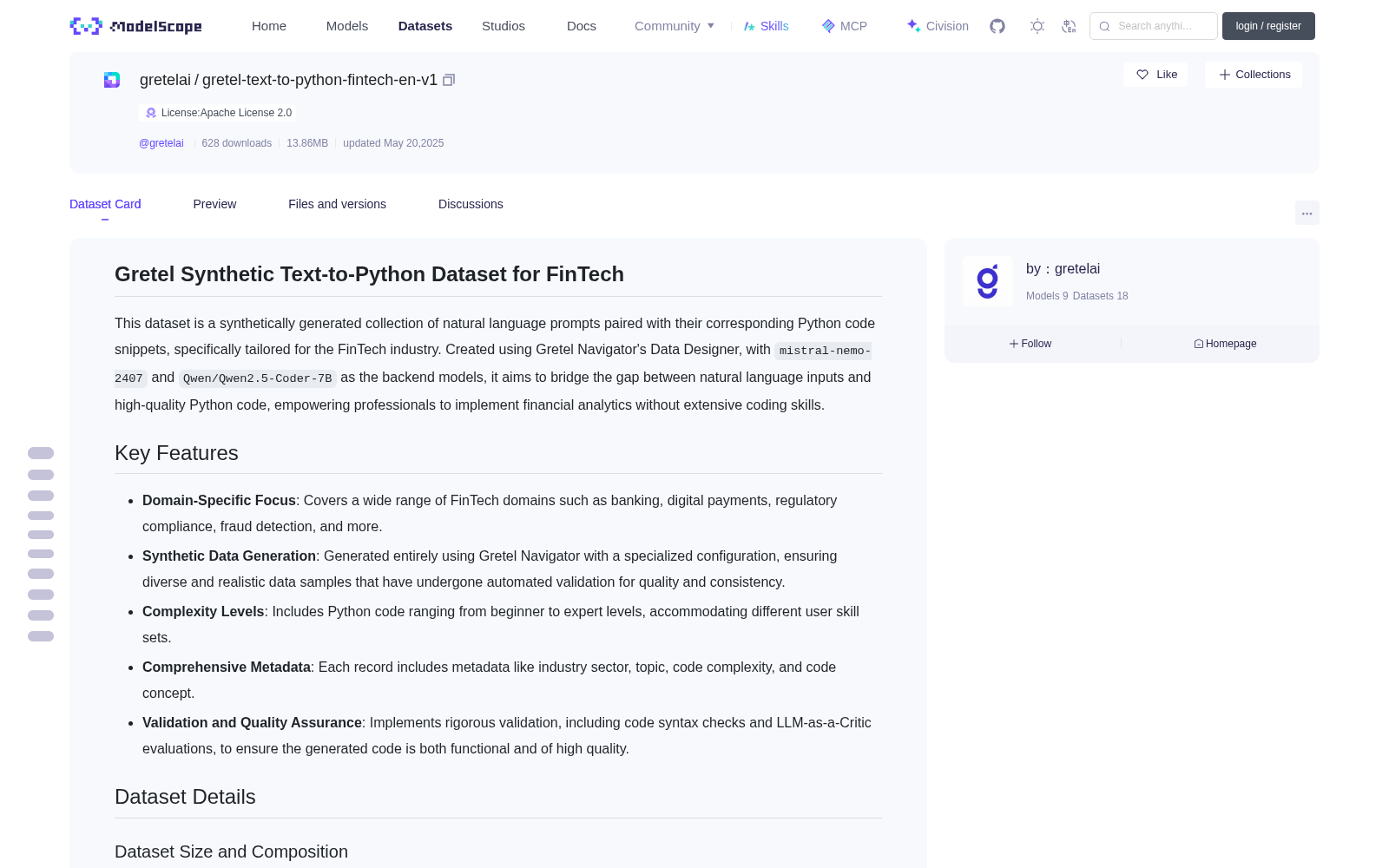Click the ModelScope logo
Image resolution: width=1389 pixels, height=868 pixels.
[135, 26]
